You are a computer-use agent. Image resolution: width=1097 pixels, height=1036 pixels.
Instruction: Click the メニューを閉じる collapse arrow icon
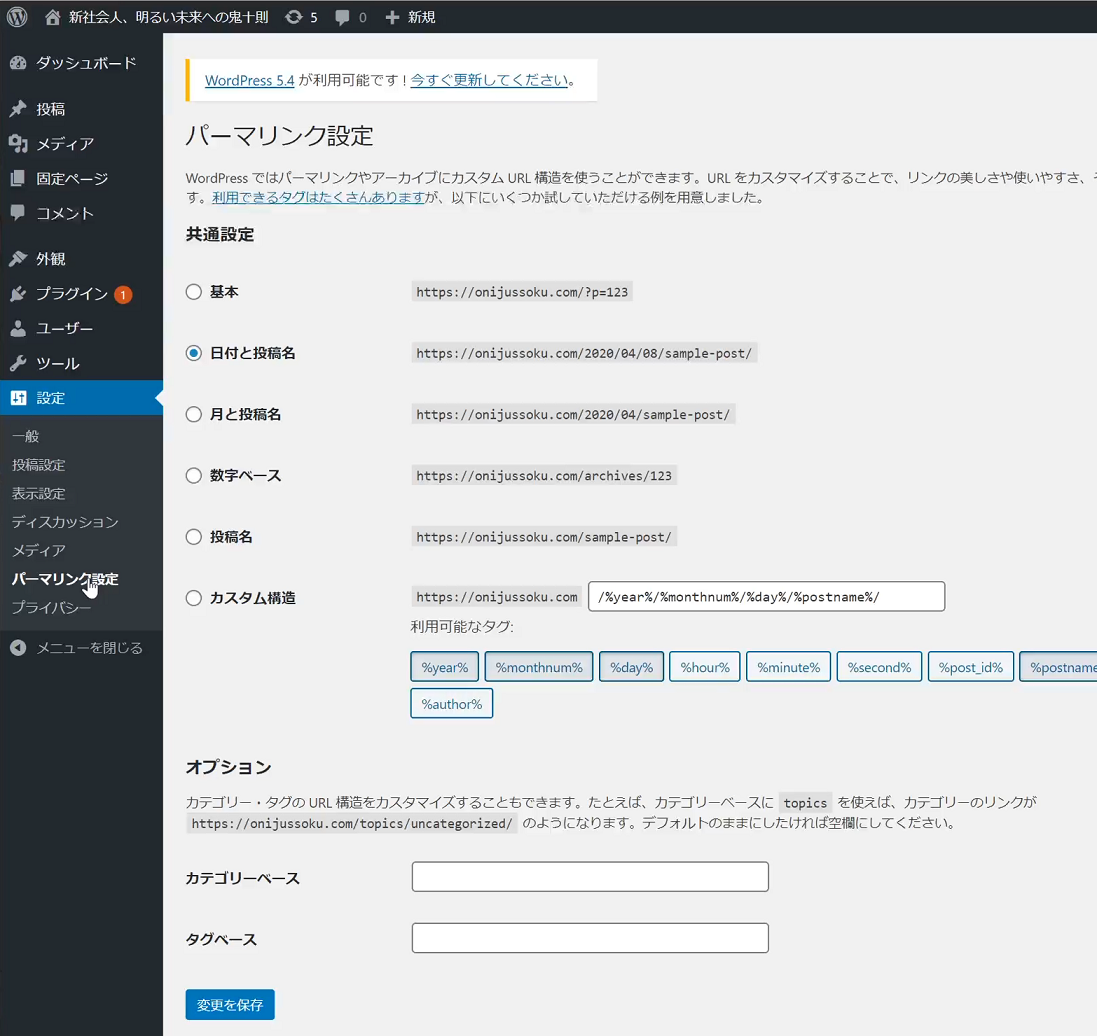[x=18, y=648]
